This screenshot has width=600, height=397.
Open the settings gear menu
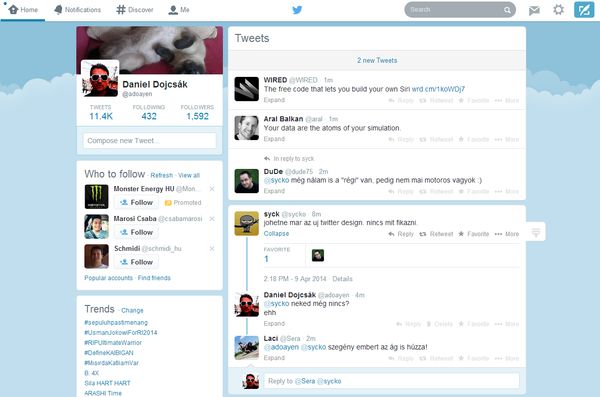[x=558, y=10]
